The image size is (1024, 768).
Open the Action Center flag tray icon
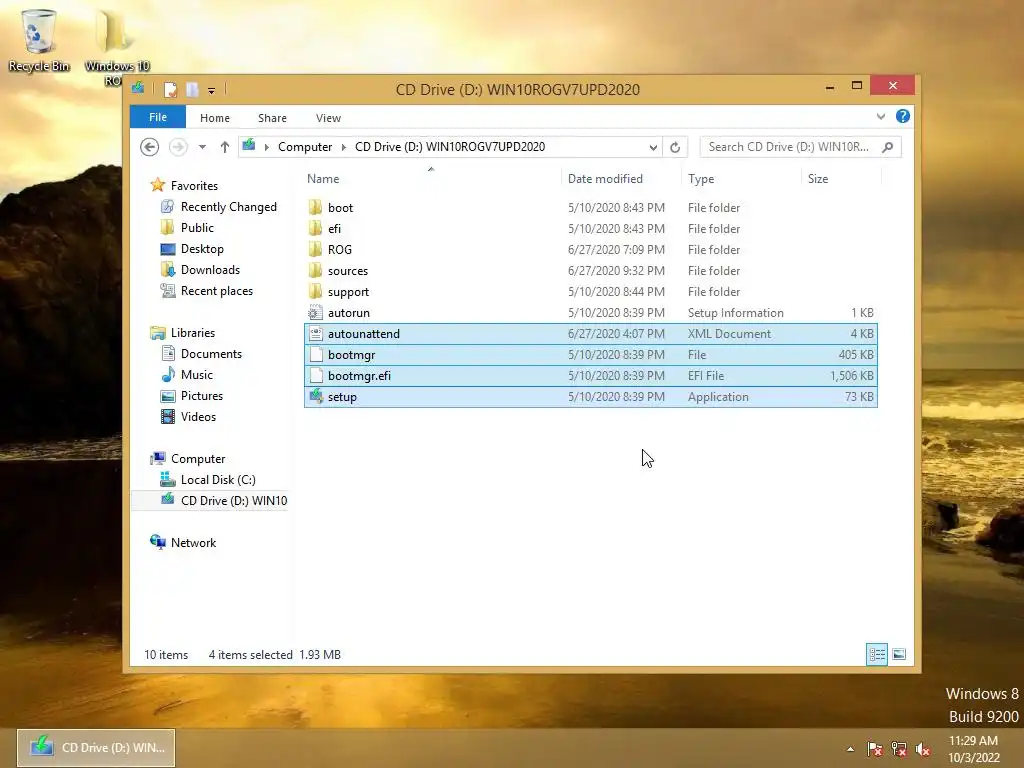tap(874, 749)
